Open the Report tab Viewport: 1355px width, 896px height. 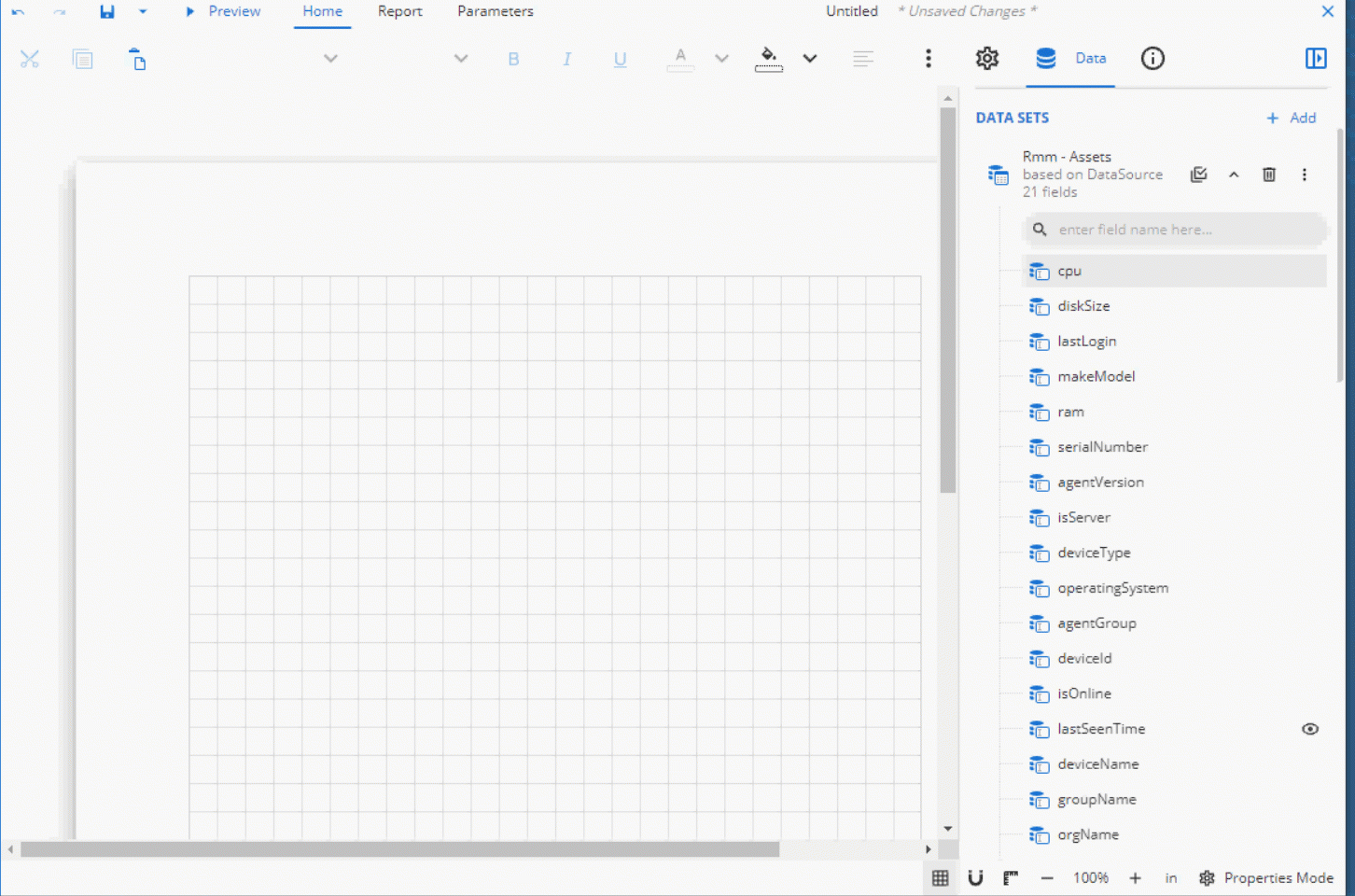coord(399,11)
